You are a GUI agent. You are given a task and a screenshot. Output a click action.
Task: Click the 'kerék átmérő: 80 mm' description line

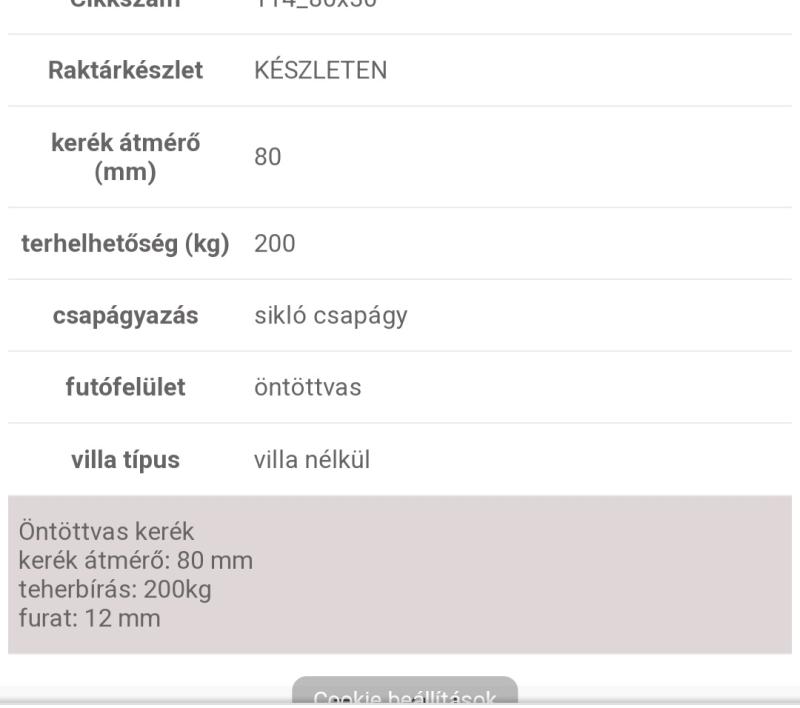[x=136, y=560]
